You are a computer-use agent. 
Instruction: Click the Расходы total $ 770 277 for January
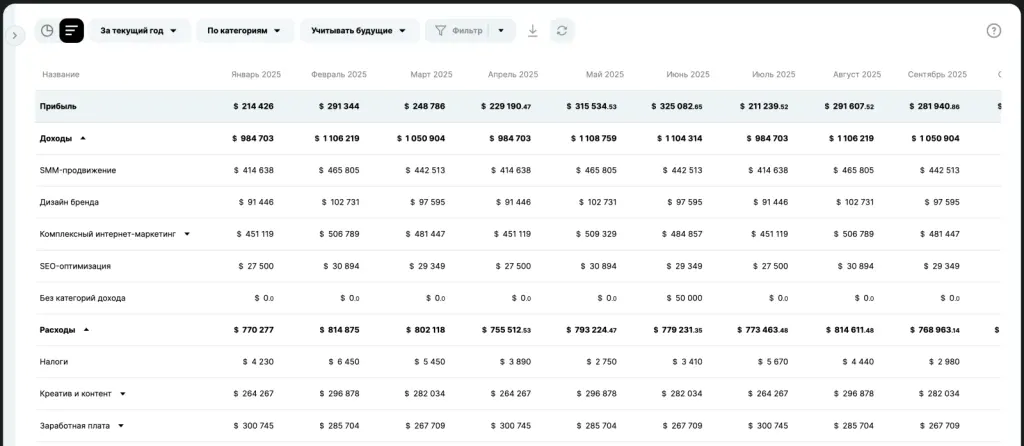coord(253,330)
